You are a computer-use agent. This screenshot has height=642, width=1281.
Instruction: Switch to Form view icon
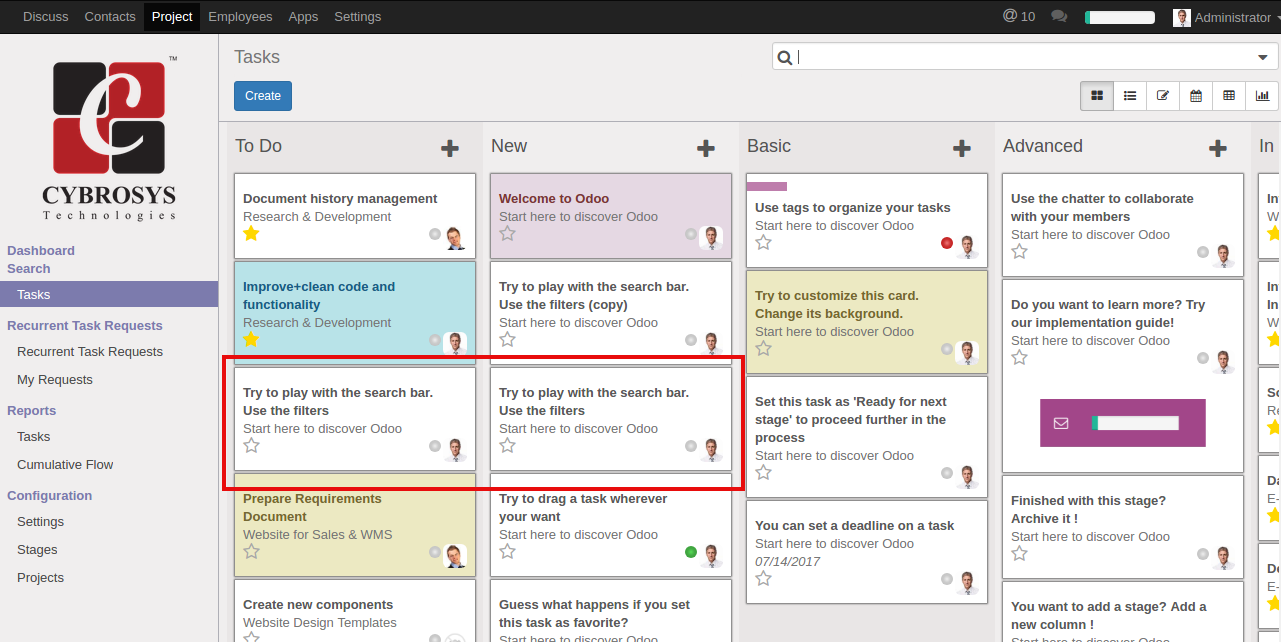pyautogui.click(x=1163, y=96)
